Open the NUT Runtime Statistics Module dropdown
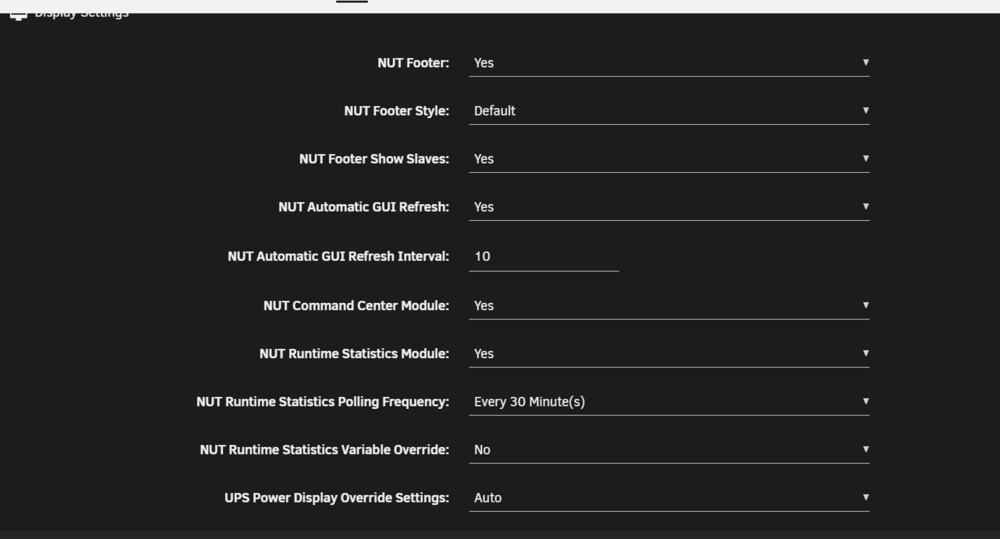Screen dimensions: 1000x539 tap(669, 353)
